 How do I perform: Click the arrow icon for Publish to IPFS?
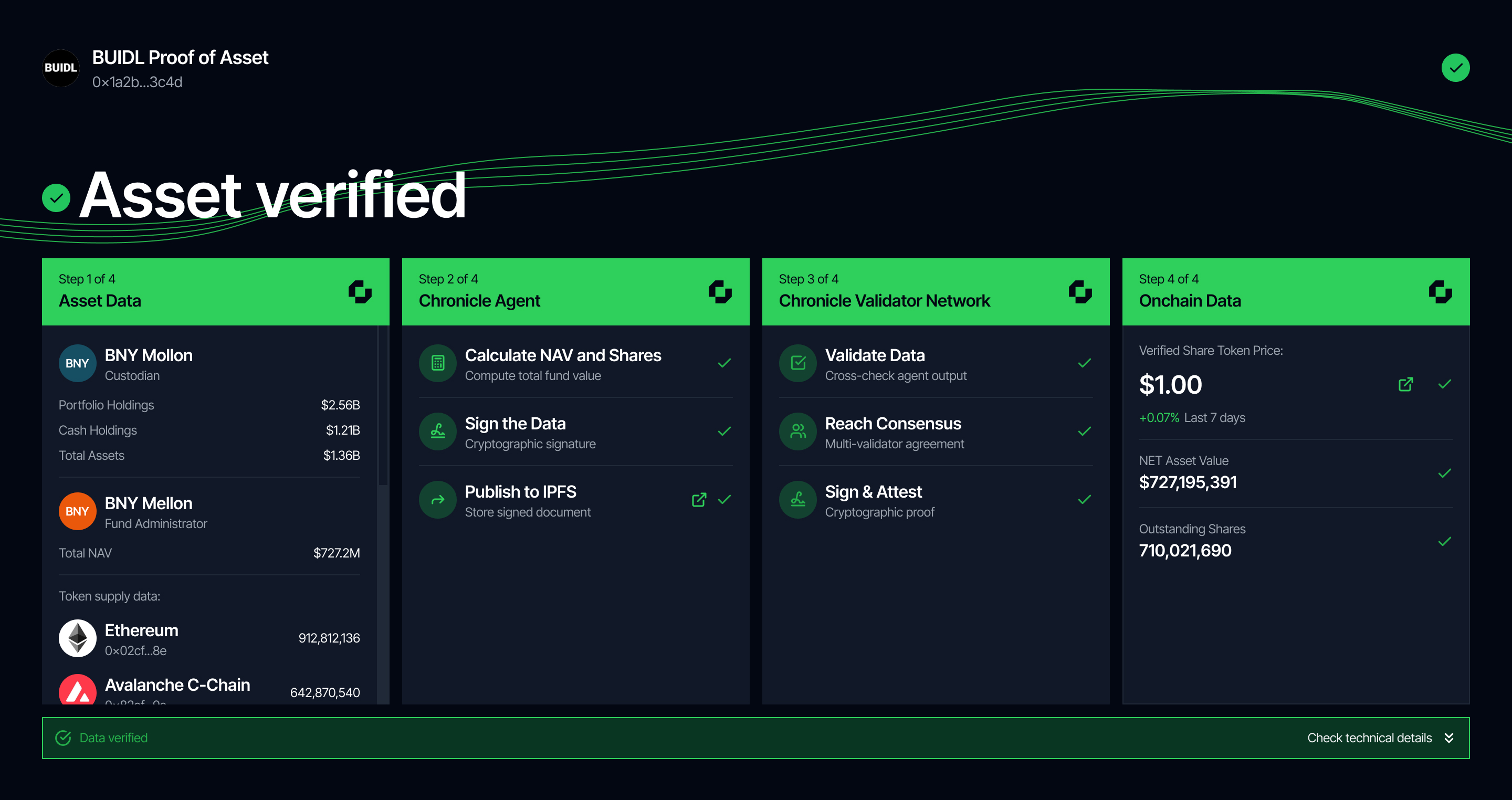438,500
